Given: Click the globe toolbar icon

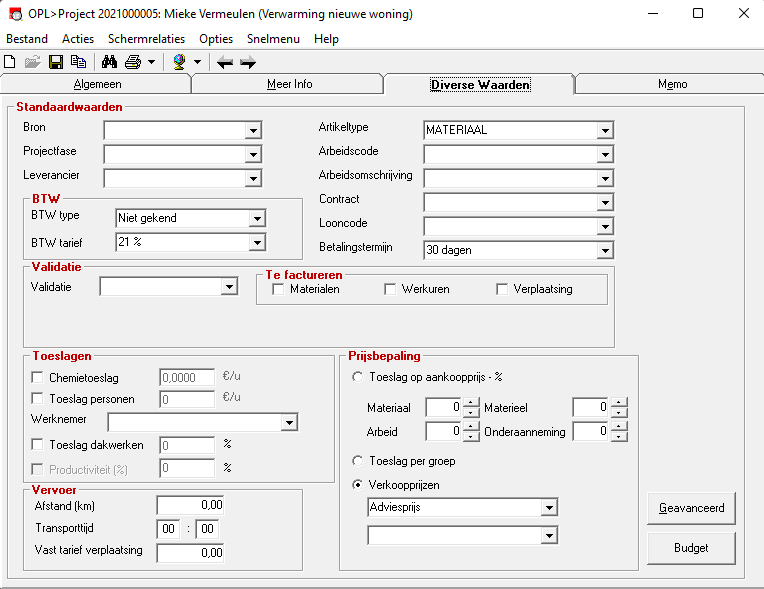Looking at the screenshot, I should coord(179,62).
